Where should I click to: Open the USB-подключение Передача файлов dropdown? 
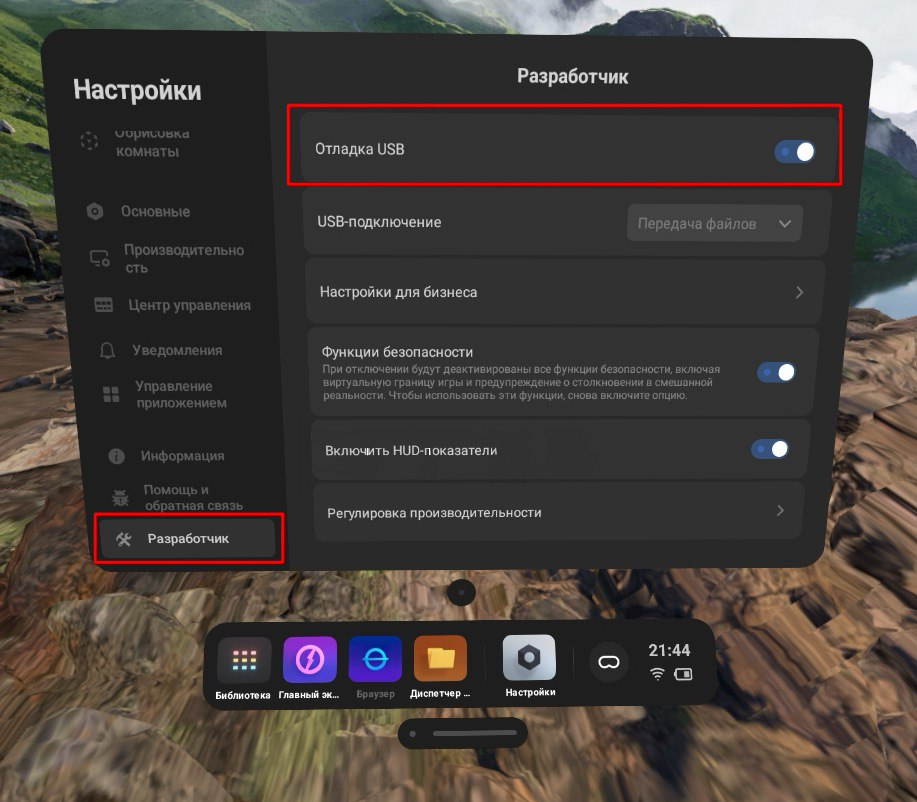714,224
